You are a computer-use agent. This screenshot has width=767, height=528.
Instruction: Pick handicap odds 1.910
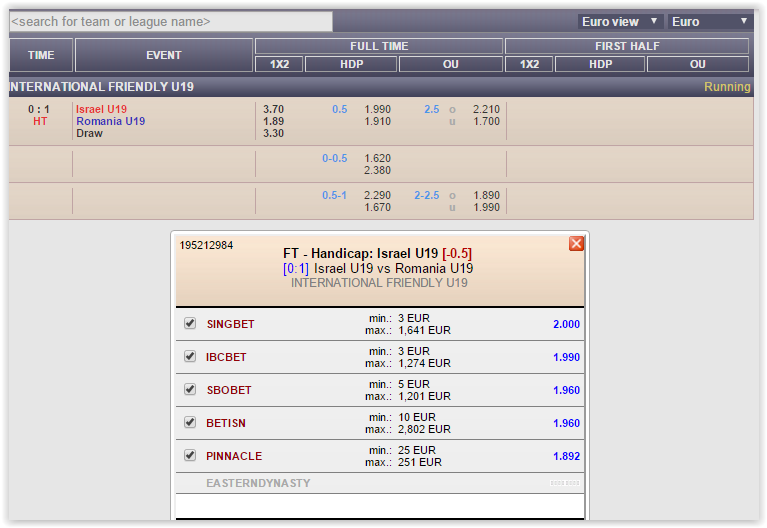377,121
